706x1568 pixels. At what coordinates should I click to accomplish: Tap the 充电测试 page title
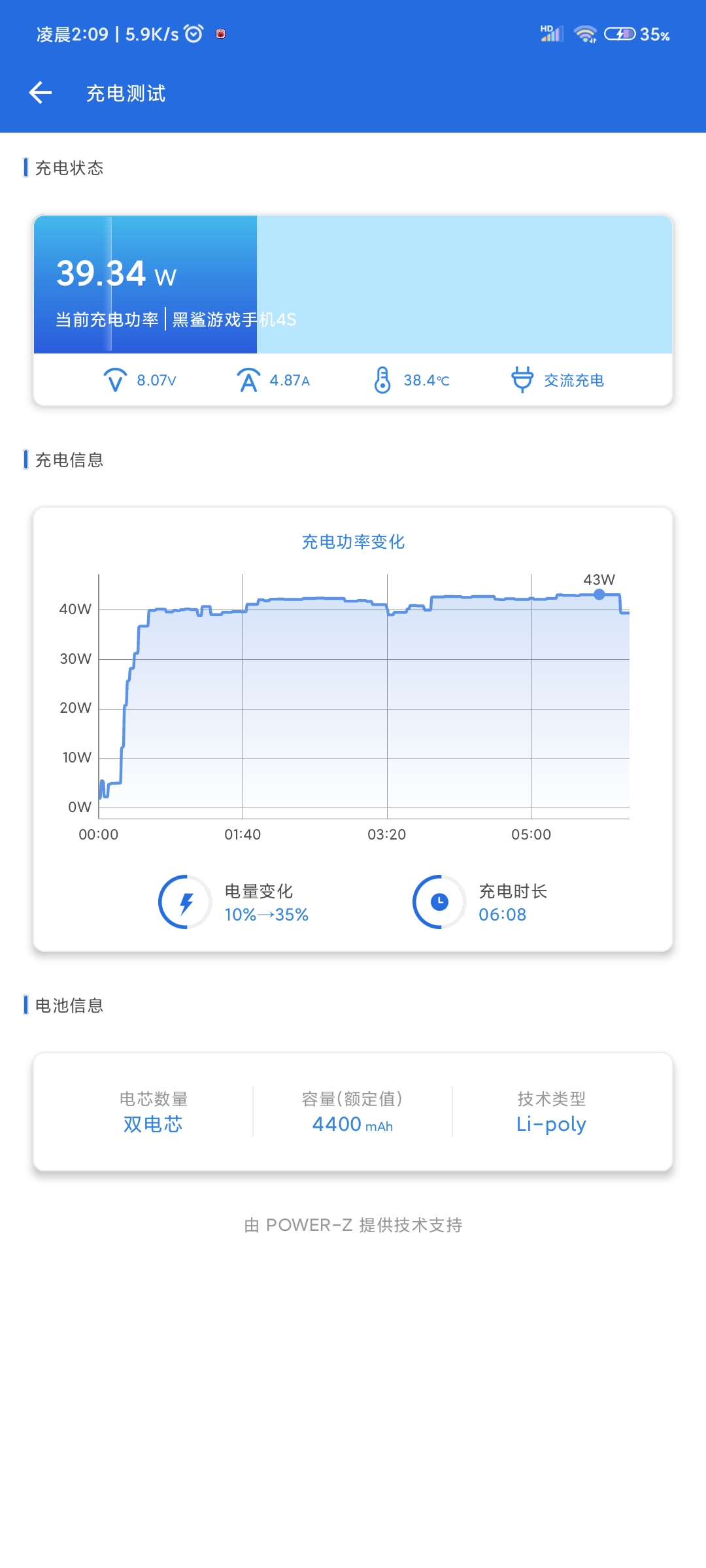click(x=126, y=93)
